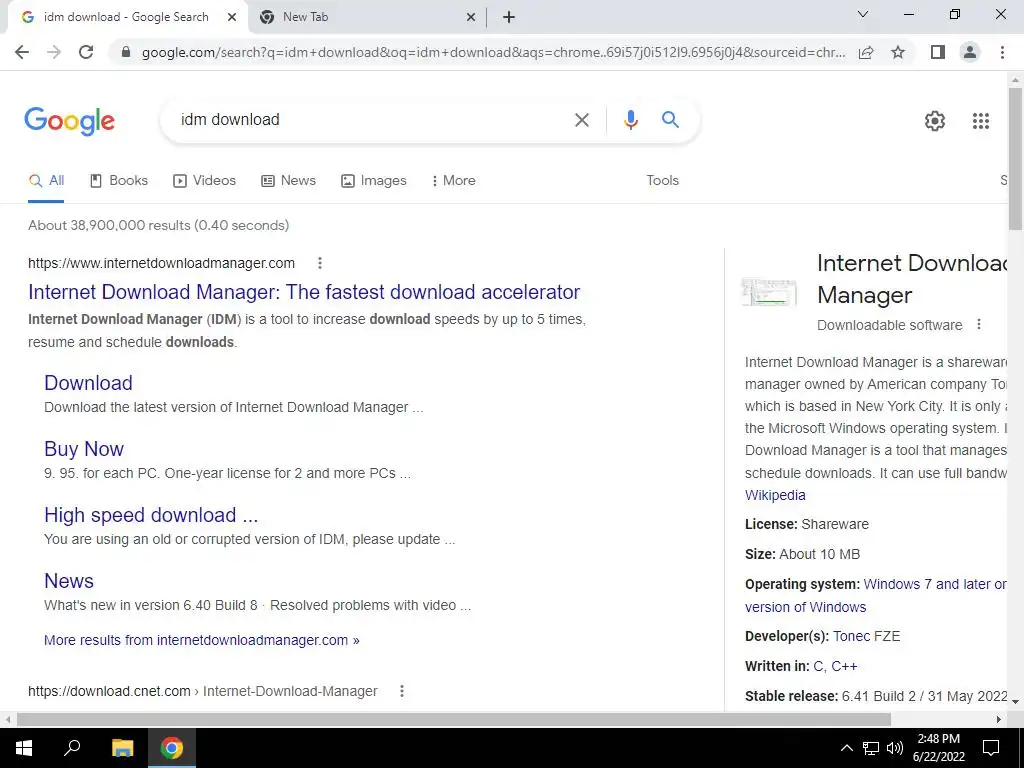The image size is (1024, 768).
Task: Open Google apps grid
Action: coord(980,121)
